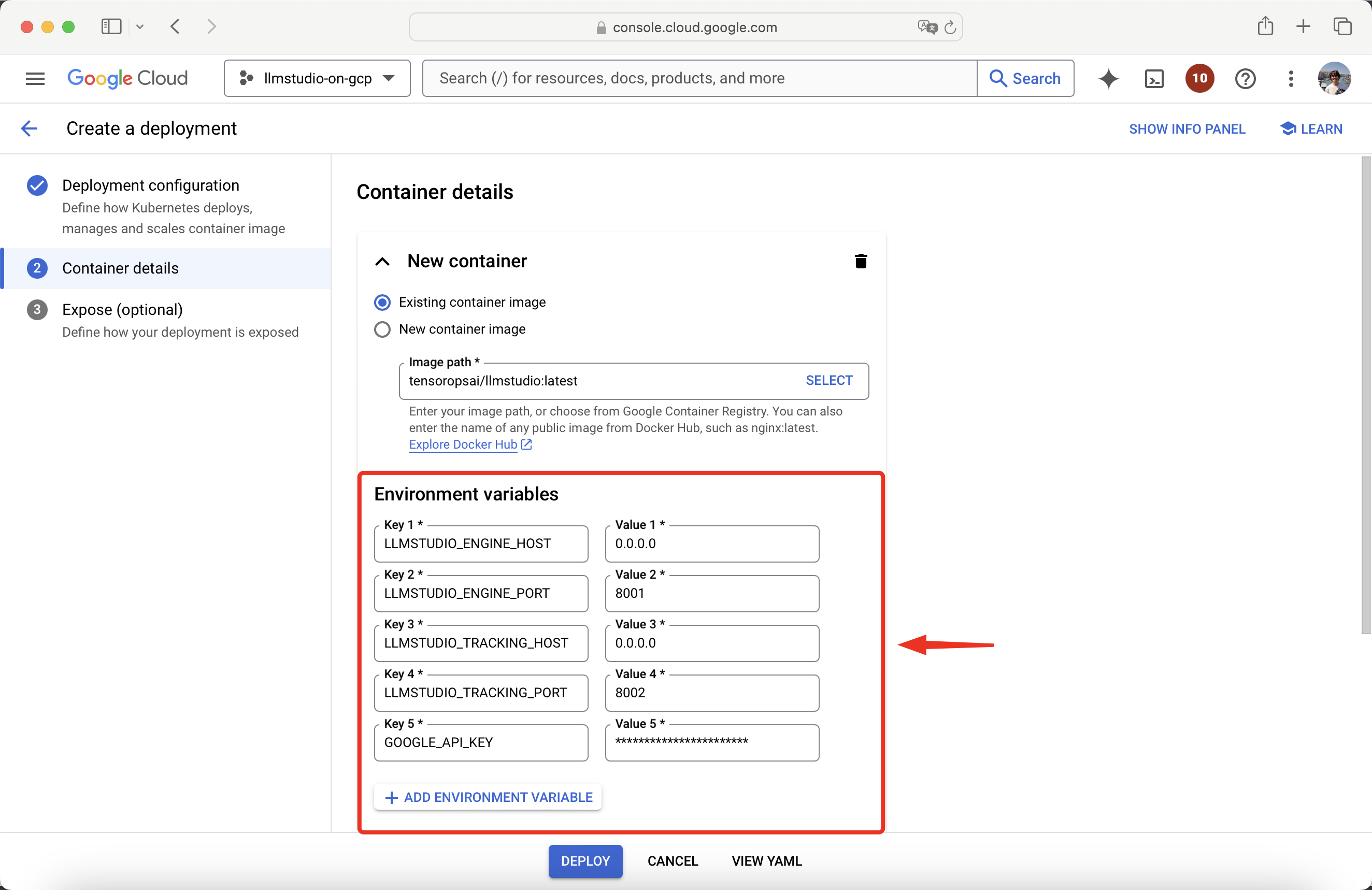
Task: Open the help question mark icon
Action: click(x=1245, y=78)
